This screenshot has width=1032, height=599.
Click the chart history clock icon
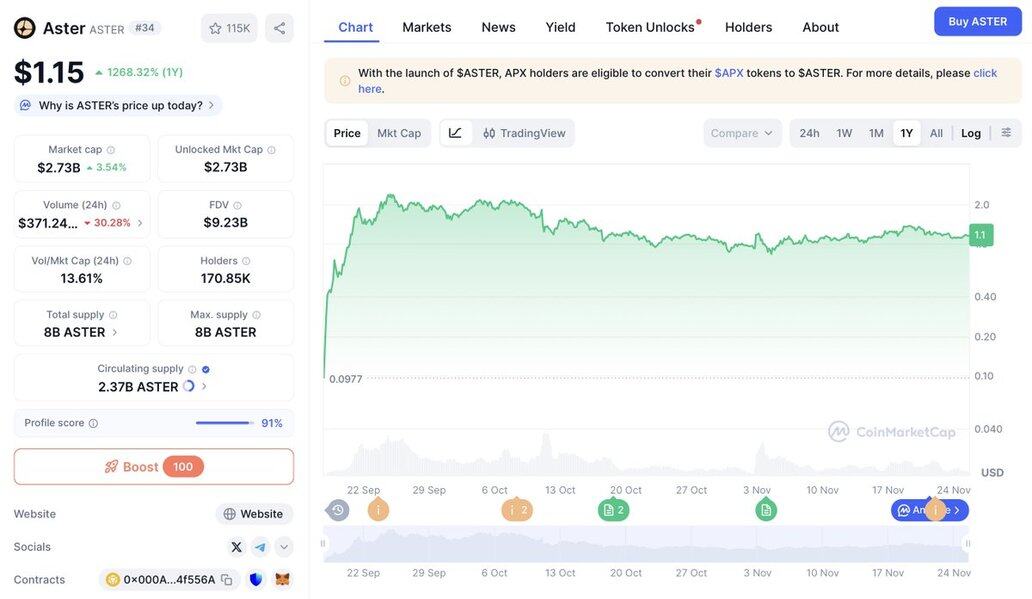(338, 510)
